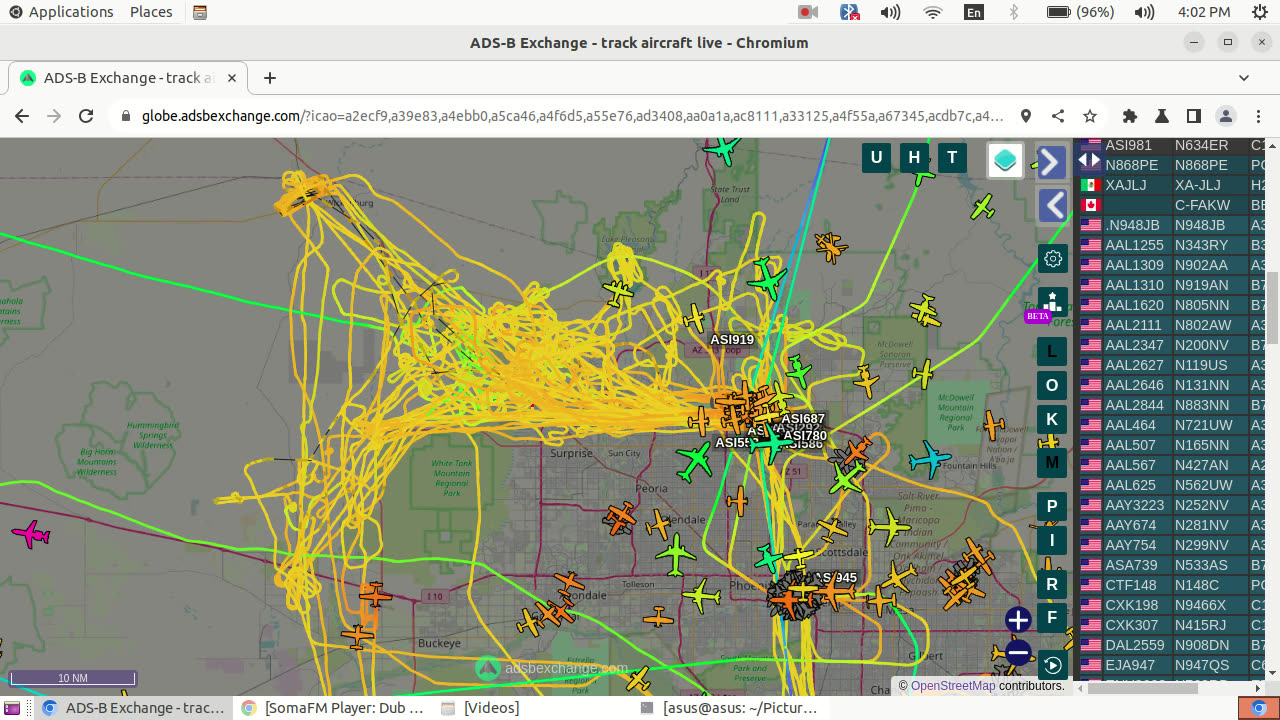1280x720 pixels.
Task: Toggle the U map button
Action: point(877,157)
